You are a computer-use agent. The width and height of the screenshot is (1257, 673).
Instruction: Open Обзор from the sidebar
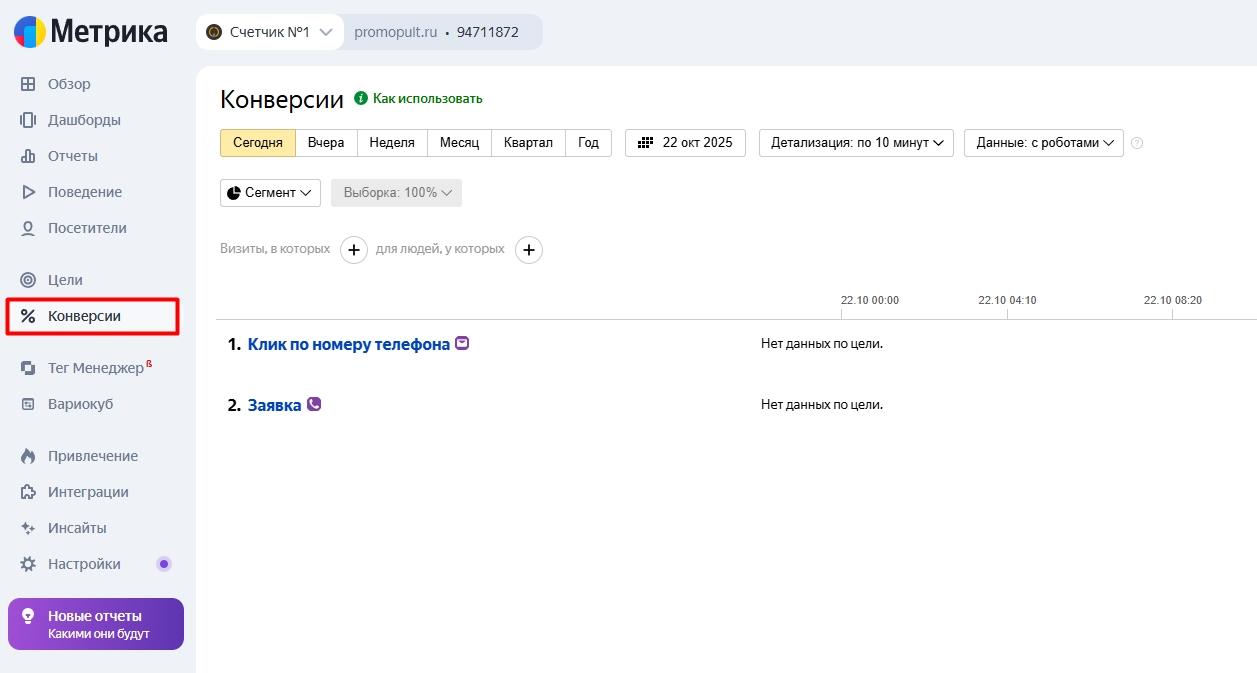pos(68,84)
